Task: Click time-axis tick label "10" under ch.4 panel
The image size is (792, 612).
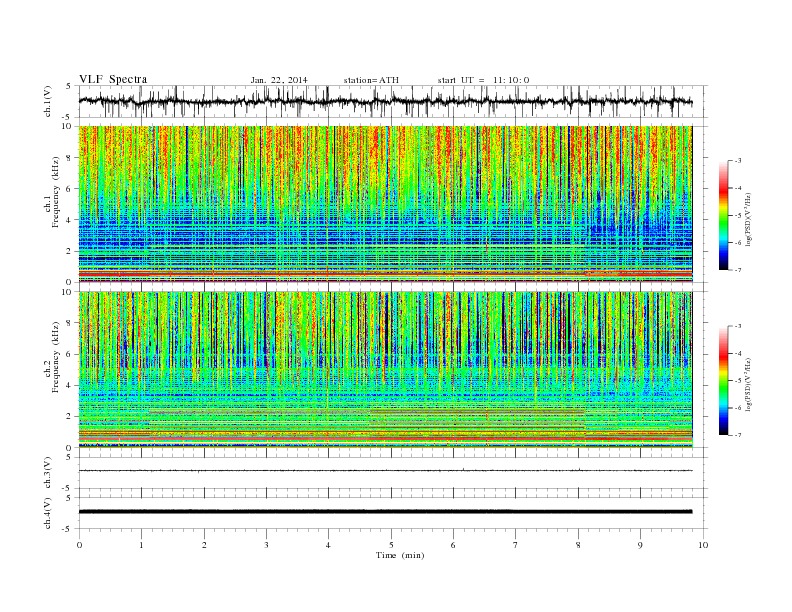Action: [703, 545]
